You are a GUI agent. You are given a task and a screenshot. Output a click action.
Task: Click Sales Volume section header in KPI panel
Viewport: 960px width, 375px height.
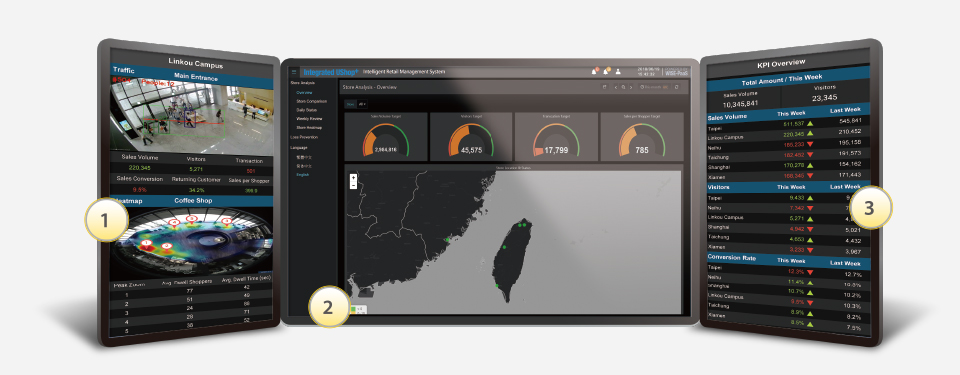tap(727, 117)
